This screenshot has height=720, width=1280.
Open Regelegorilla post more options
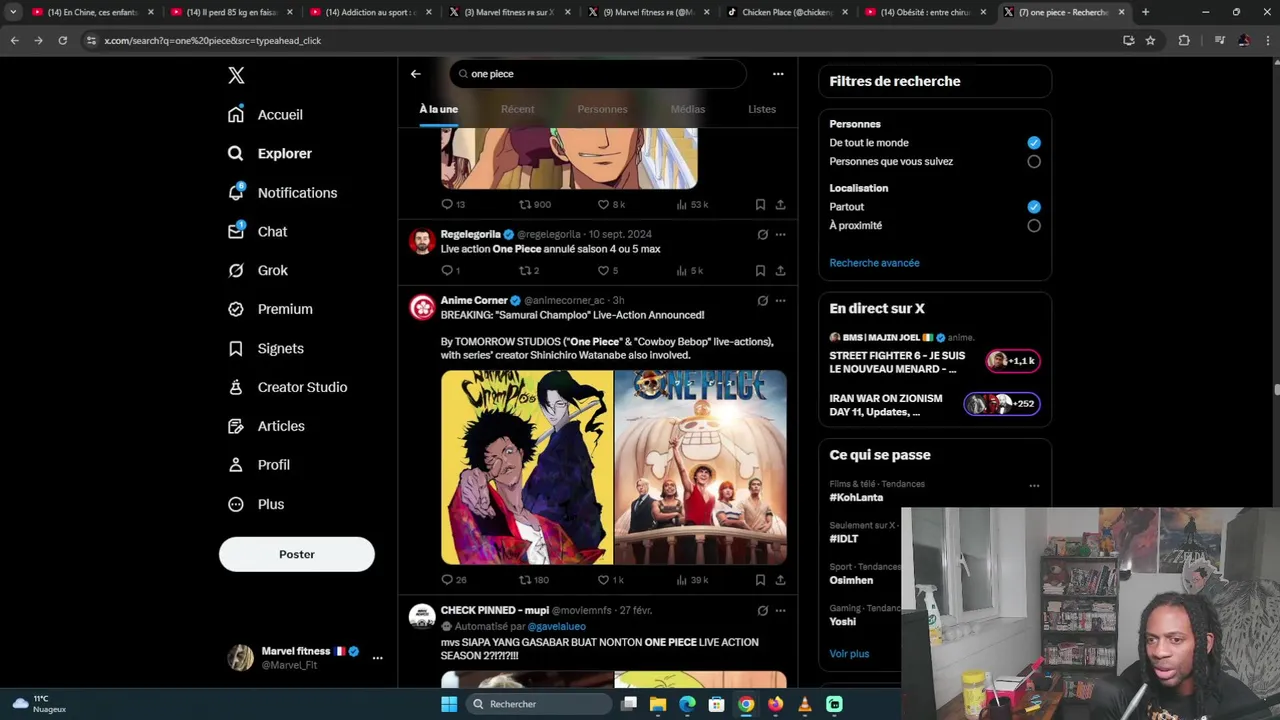(780, 235)
